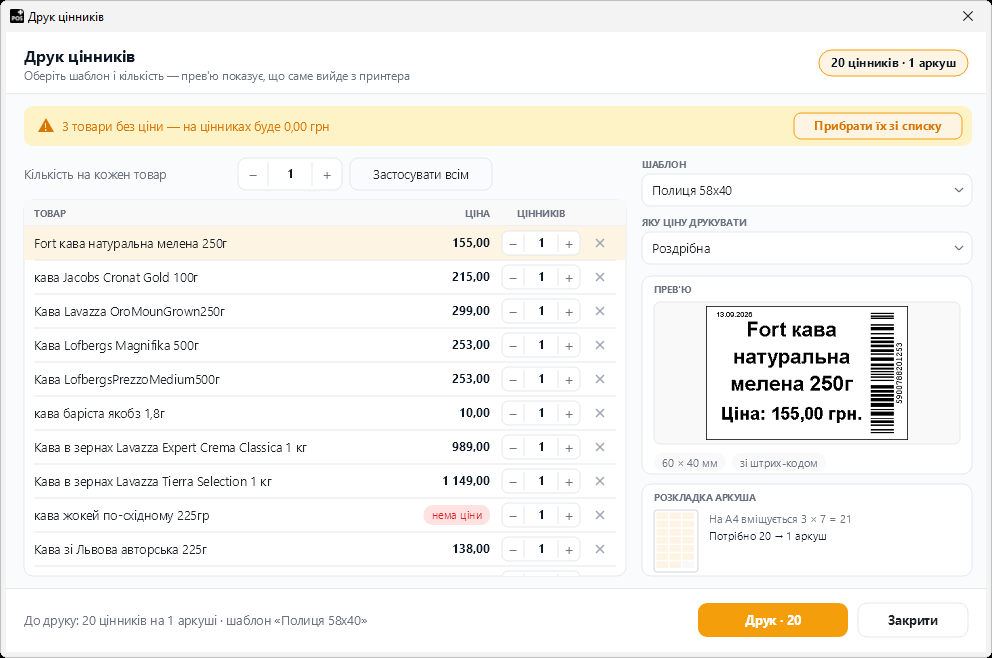992x658 pixels.
Task: Increase the per-product quantity at top
Action: pyautogui.click(x=327, y=175)
